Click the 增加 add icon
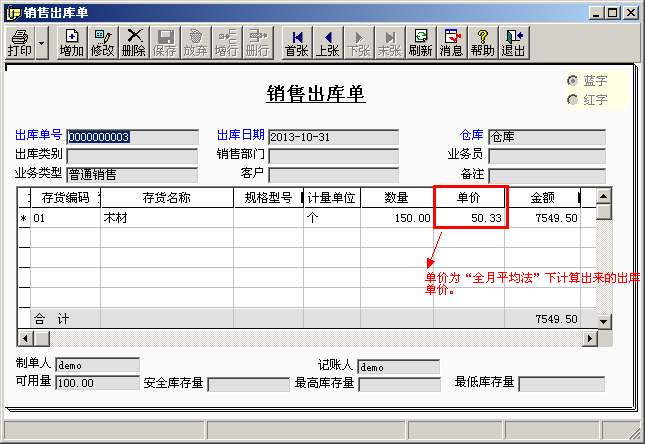The height and width of the screenshot is (444, 645). (72, 43)
